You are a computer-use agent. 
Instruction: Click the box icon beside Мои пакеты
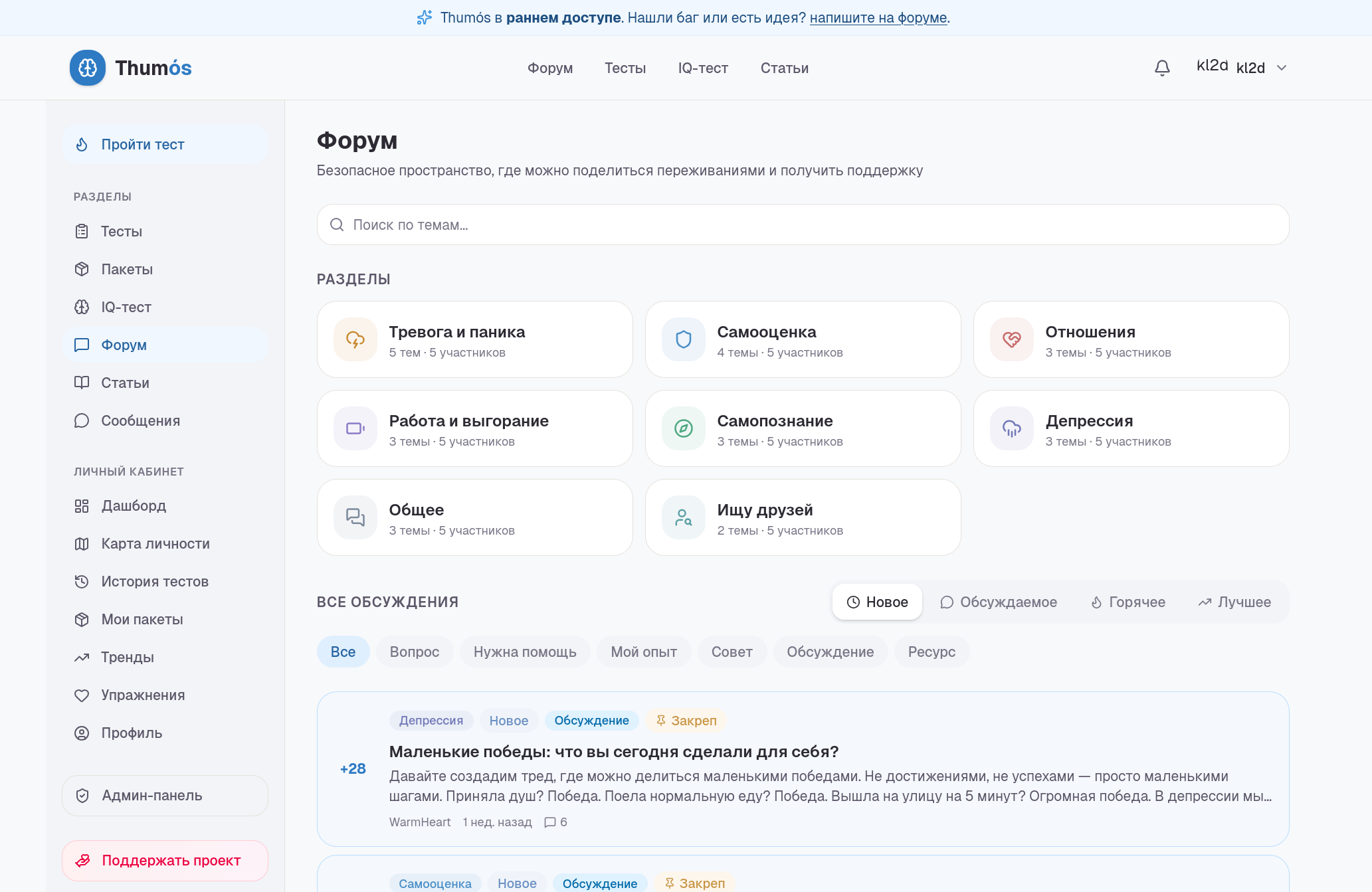tap(82, 620)
